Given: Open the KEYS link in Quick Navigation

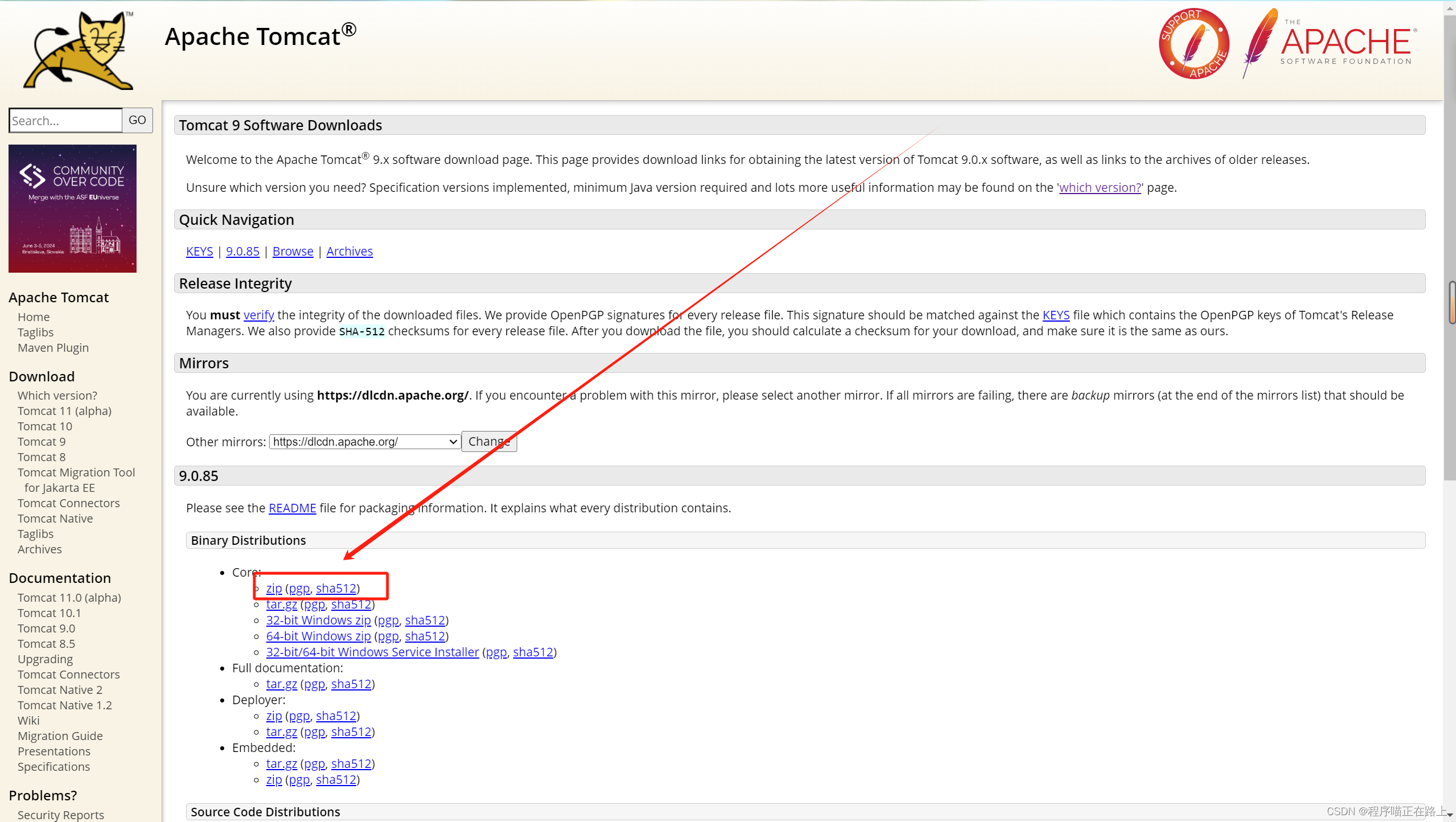Looking at the screenshot, I should tap(199, 252).
